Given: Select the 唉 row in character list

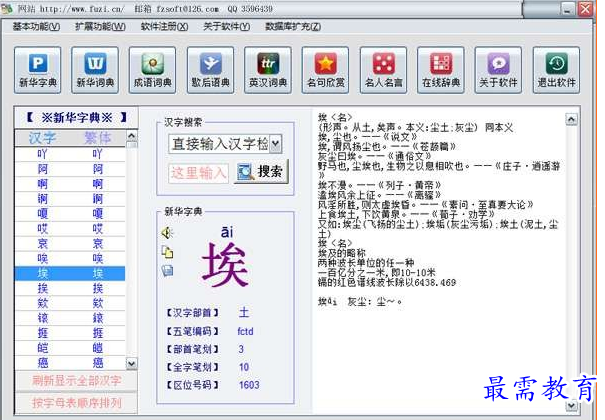Looking at the screenshot, I should tap(70, 258).
